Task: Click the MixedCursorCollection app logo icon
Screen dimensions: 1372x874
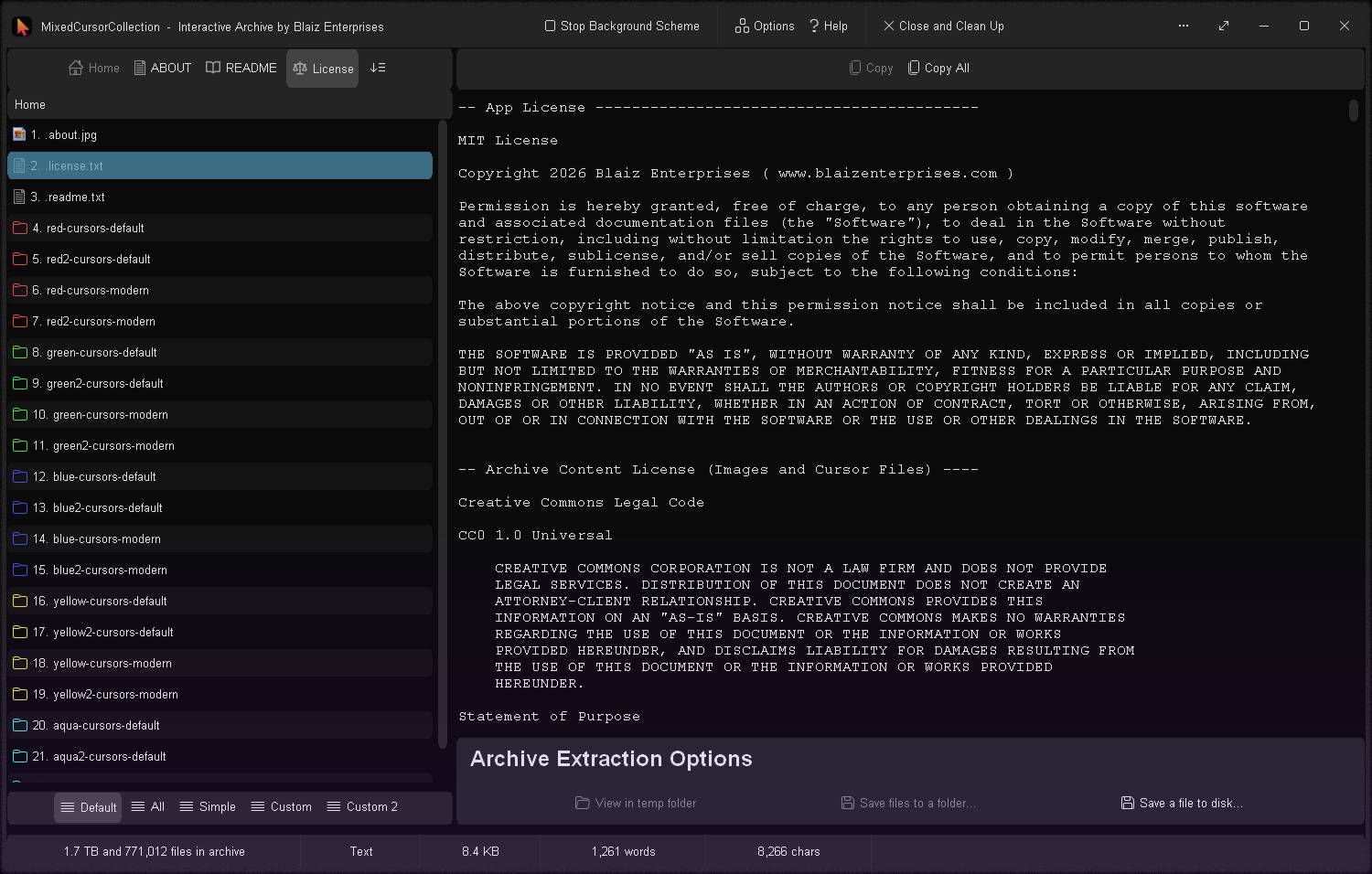Action: pyautogui.click(x=22, y=27)
